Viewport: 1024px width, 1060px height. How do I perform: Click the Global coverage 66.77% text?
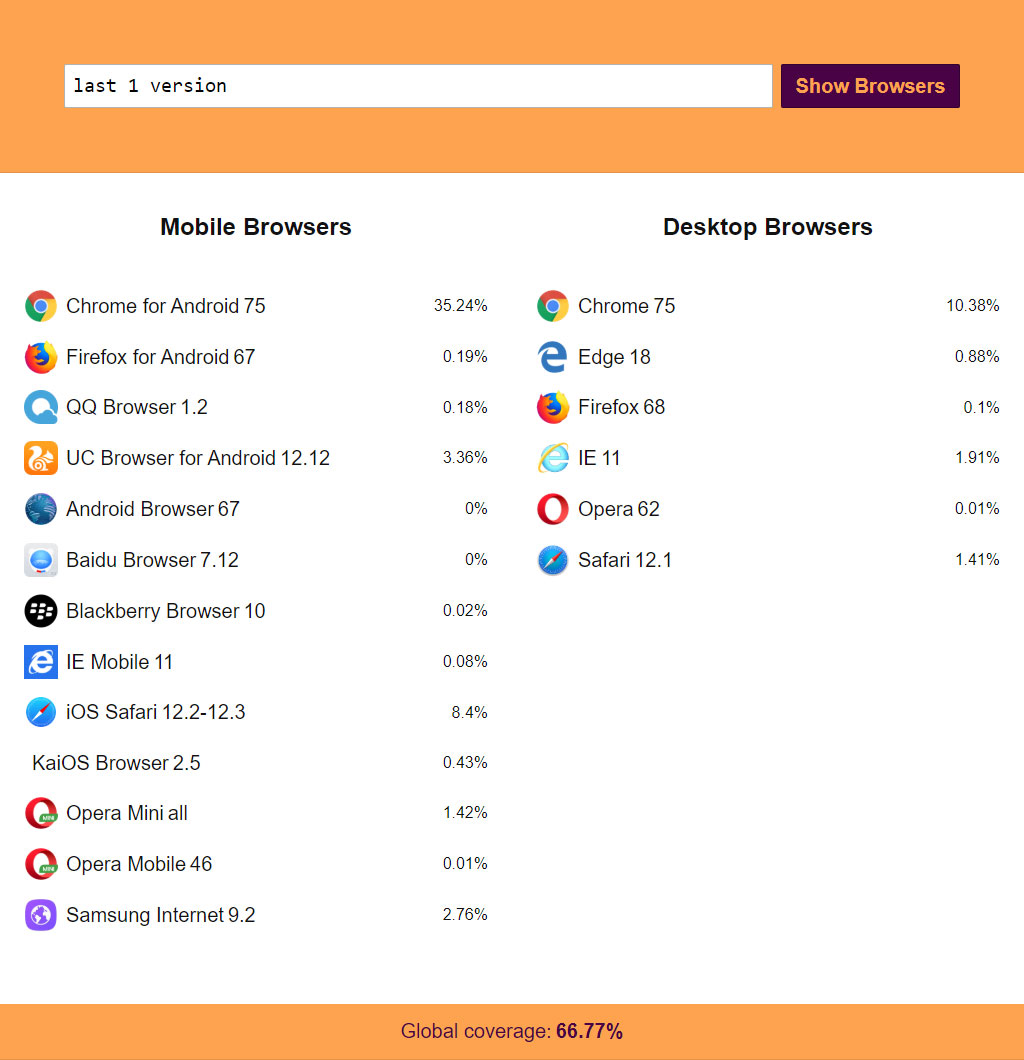point(512,1032)
